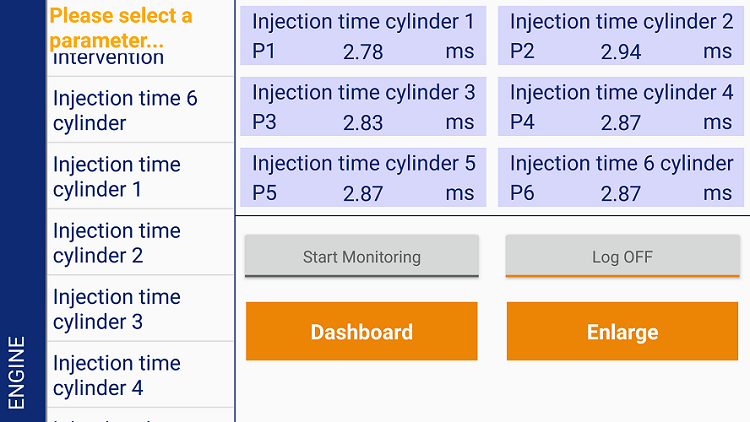Select Injection time cylinder 1 list item

140,176
